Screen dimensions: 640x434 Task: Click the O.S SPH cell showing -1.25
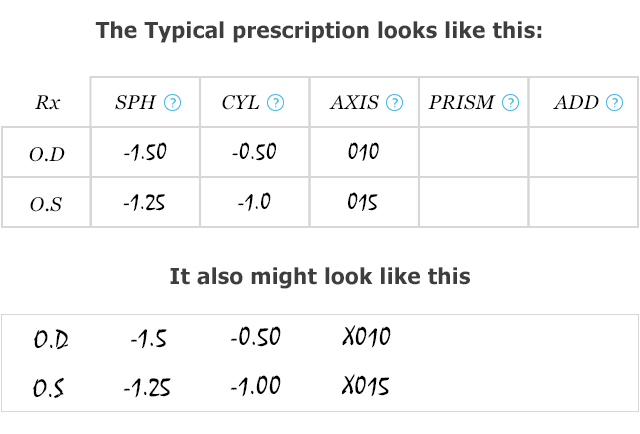(144, 202)
